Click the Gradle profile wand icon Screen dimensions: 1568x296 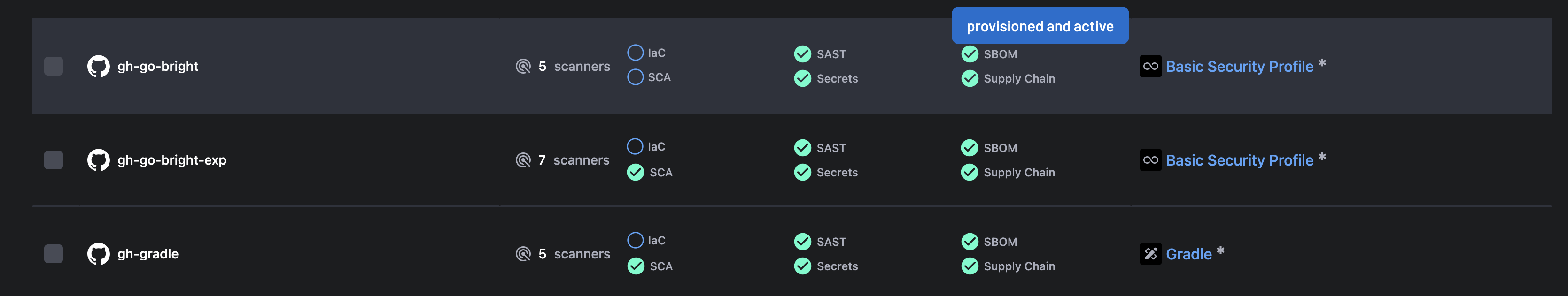tap(1150, 254)
